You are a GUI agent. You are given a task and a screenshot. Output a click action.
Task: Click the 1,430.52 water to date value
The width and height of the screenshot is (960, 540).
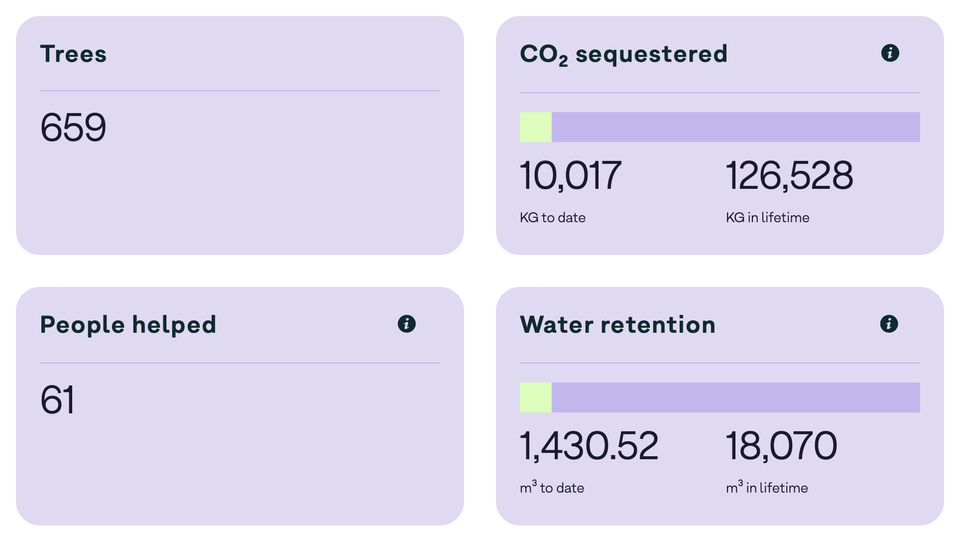click(589, 446)
